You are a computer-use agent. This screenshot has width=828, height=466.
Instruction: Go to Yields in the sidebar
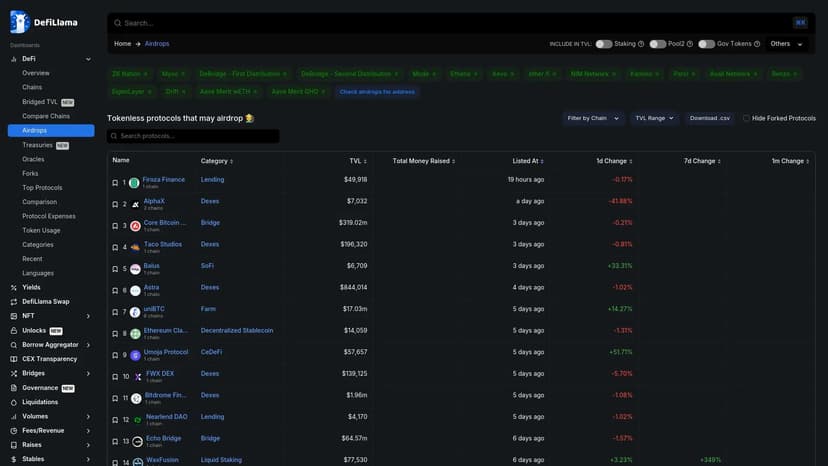(32, 287)
